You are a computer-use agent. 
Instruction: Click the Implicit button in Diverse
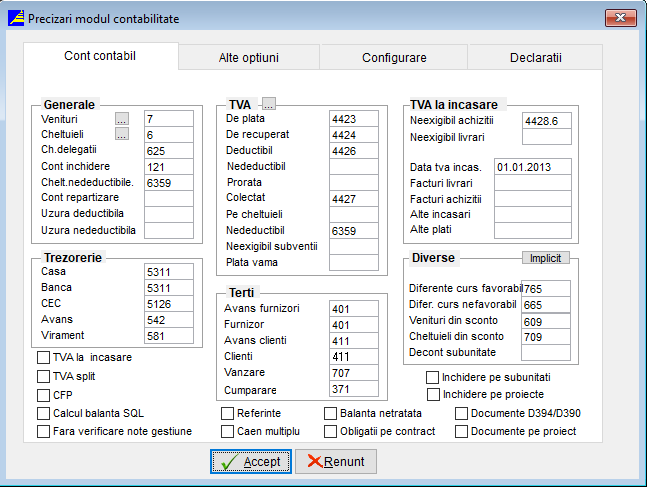point(545,257)
